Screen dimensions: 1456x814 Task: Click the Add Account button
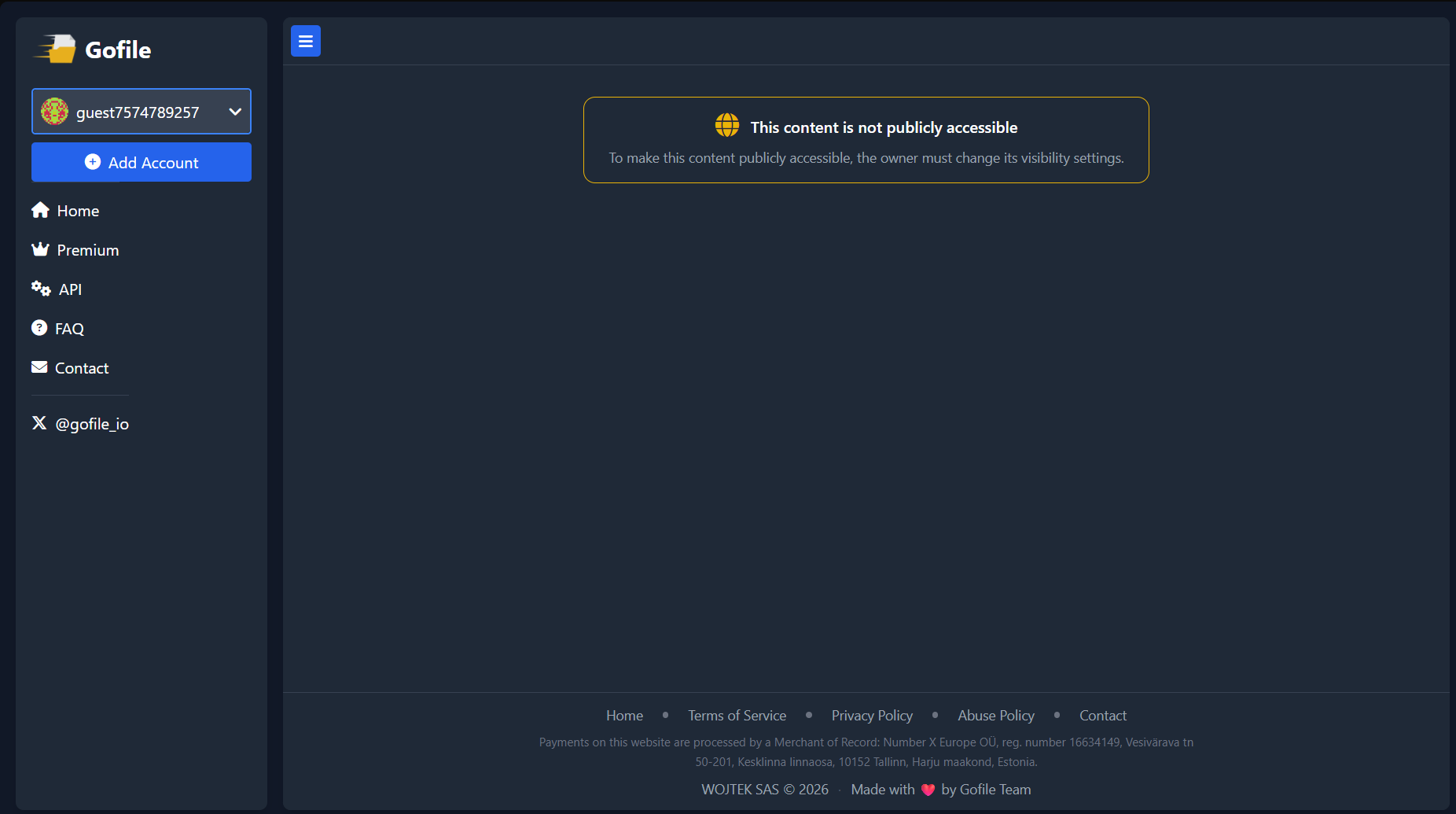pyautogui.click(x=142, y=162)
